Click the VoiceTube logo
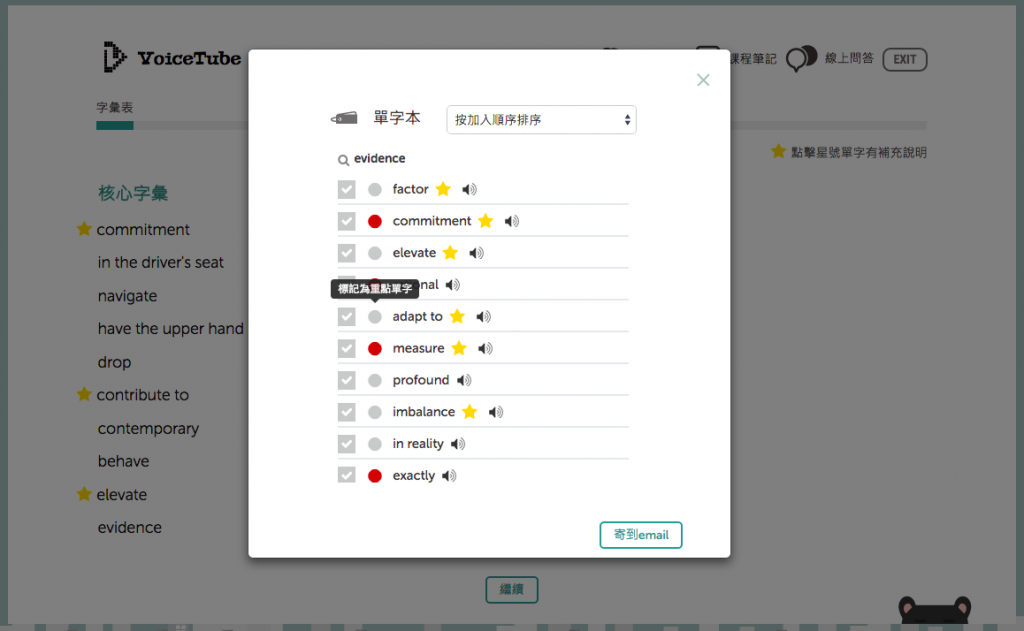The height and width of the screenshot is (631, 1024). [x=170, y=58]
